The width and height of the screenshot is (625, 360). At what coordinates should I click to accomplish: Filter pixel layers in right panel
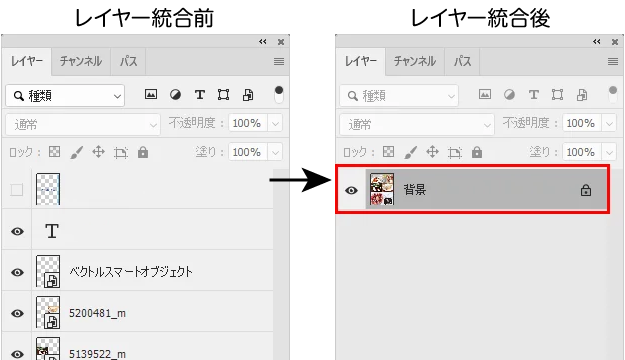485,94
